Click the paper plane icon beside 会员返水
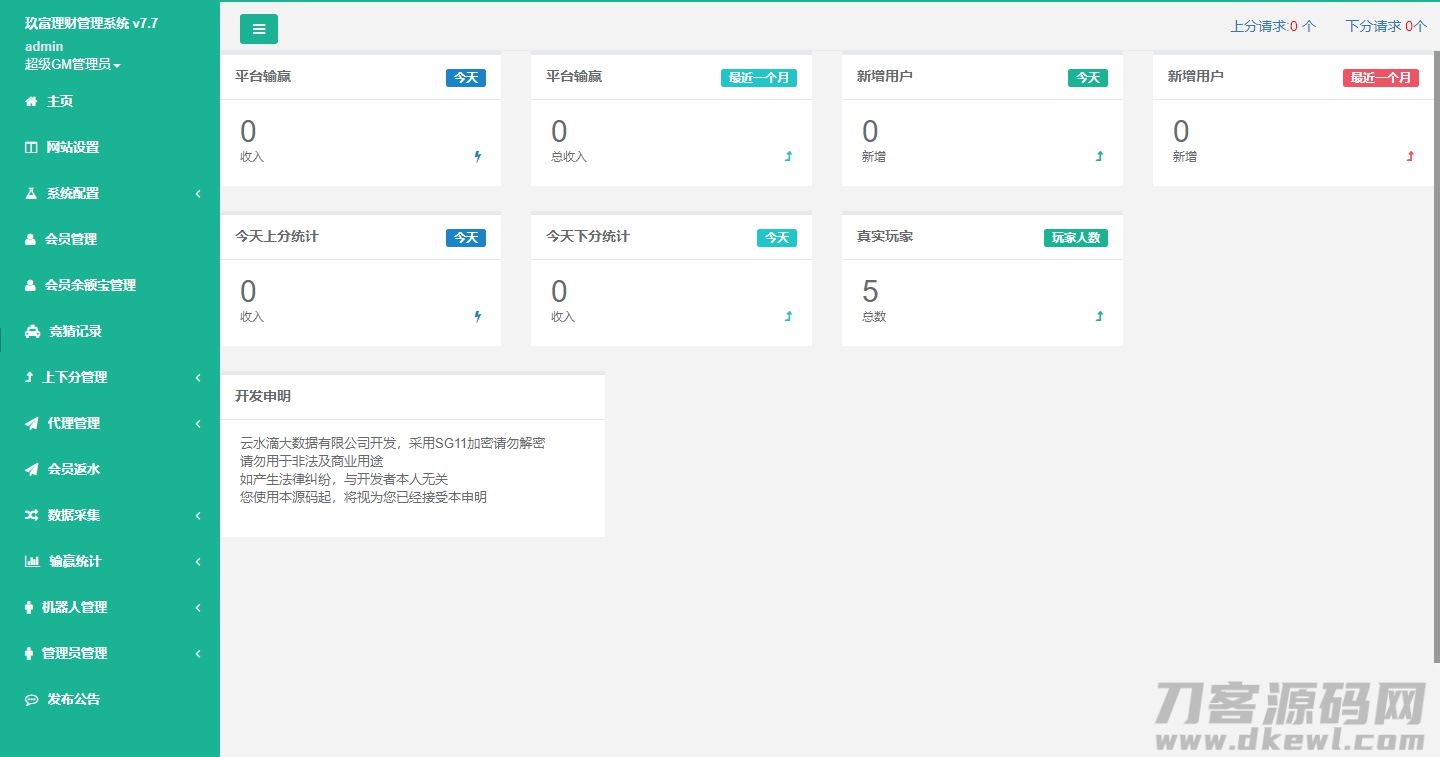The image size is (1440, 757). [31, 469]
